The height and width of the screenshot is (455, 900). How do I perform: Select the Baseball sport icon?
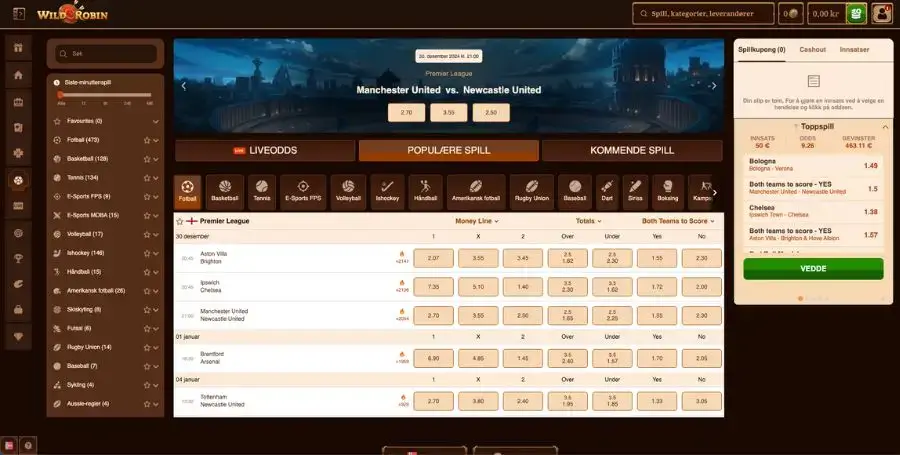pyautogui.click(x=575, y=192)
